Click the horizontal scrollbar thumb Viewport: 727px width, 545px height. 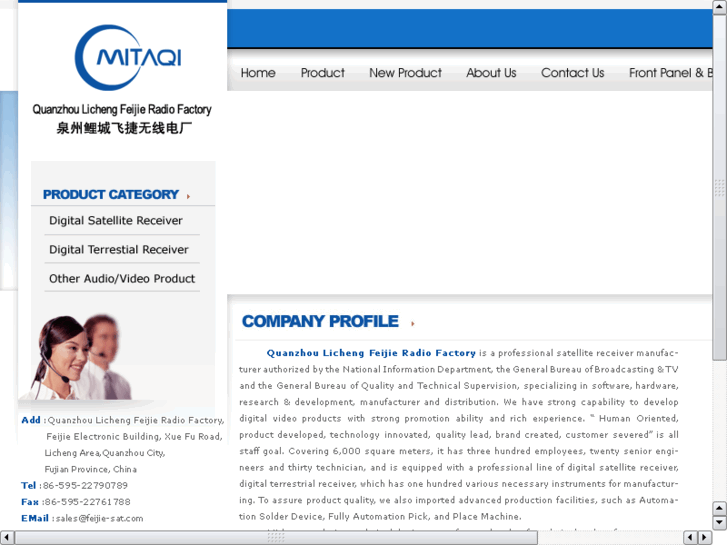(276, 538)
